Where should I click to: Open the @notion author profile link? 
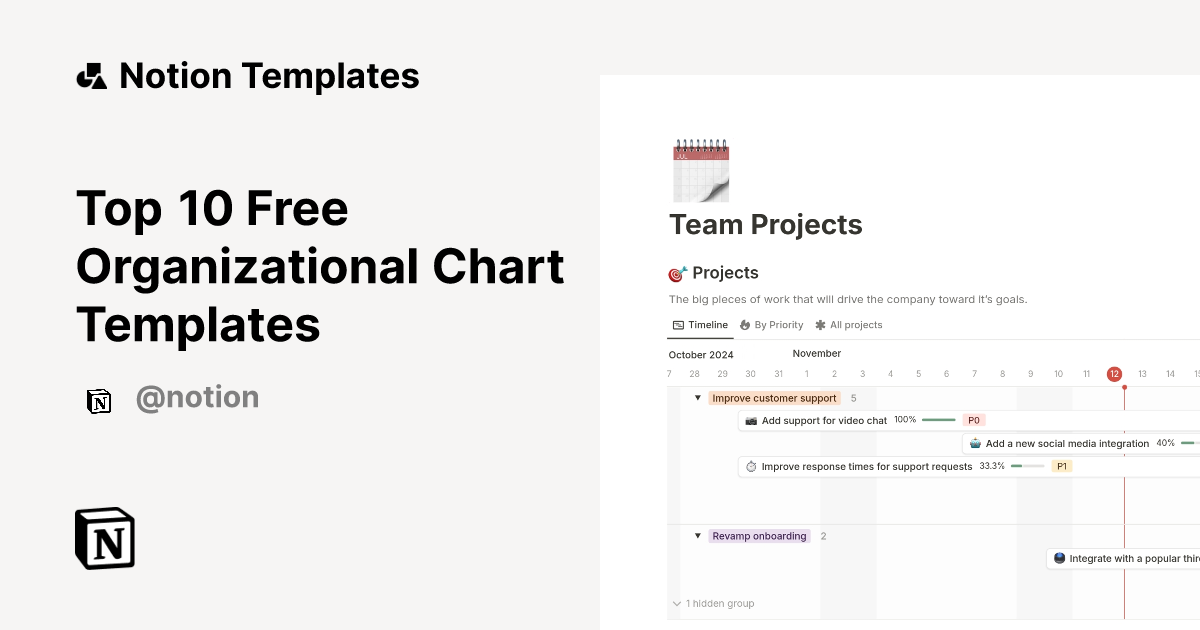click(x=197, y=397)
